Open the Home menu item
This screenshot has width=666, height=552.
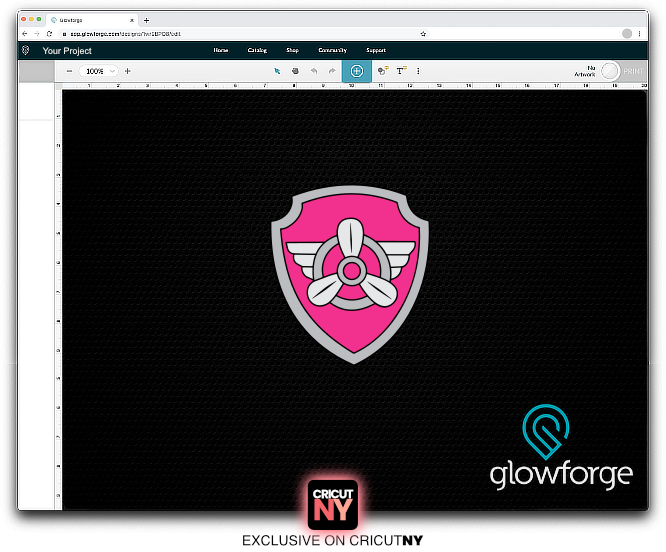pyautogui.click(x=220, y=50)
